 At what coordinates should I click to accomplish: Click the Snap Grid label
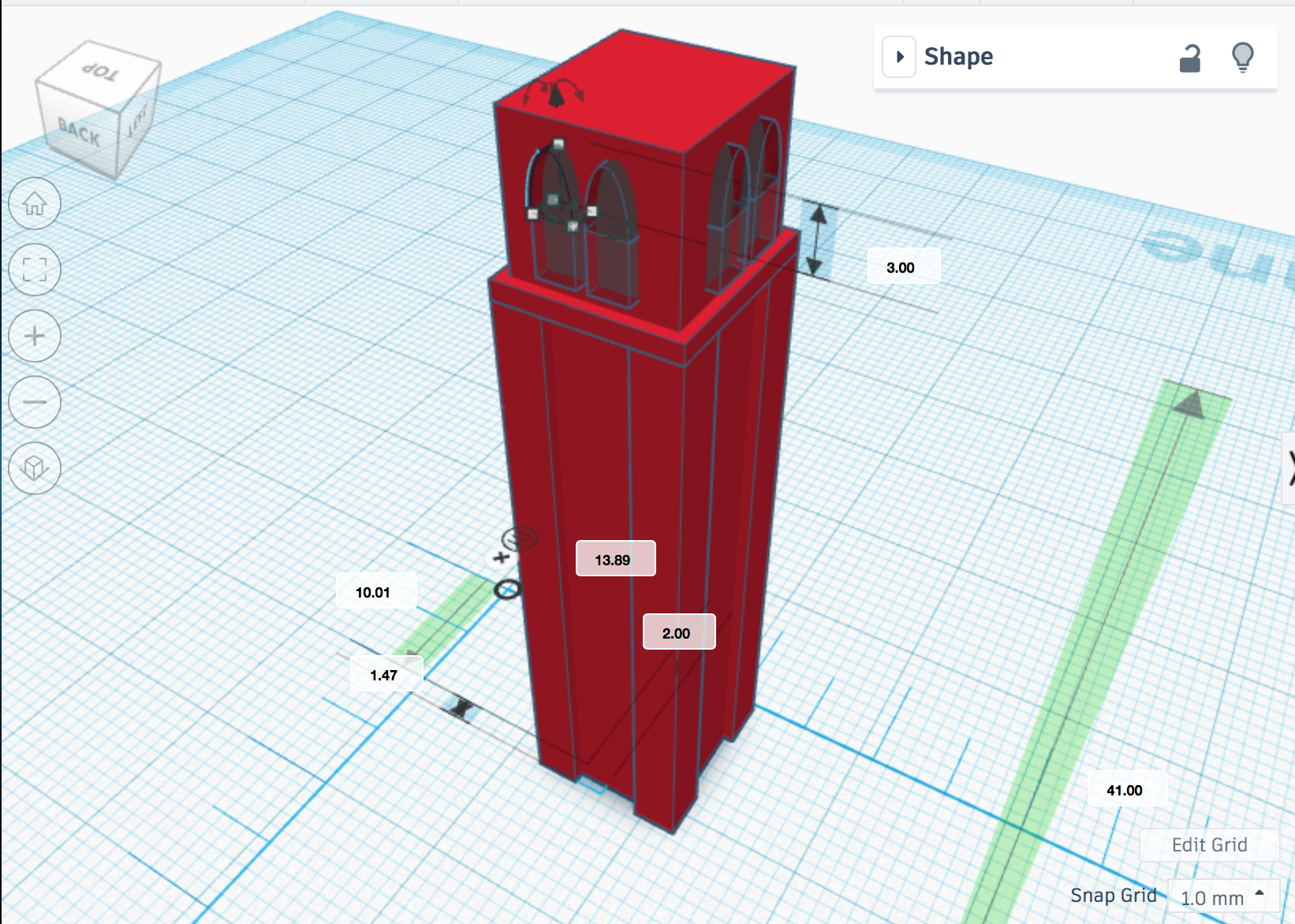point(1113,896)
